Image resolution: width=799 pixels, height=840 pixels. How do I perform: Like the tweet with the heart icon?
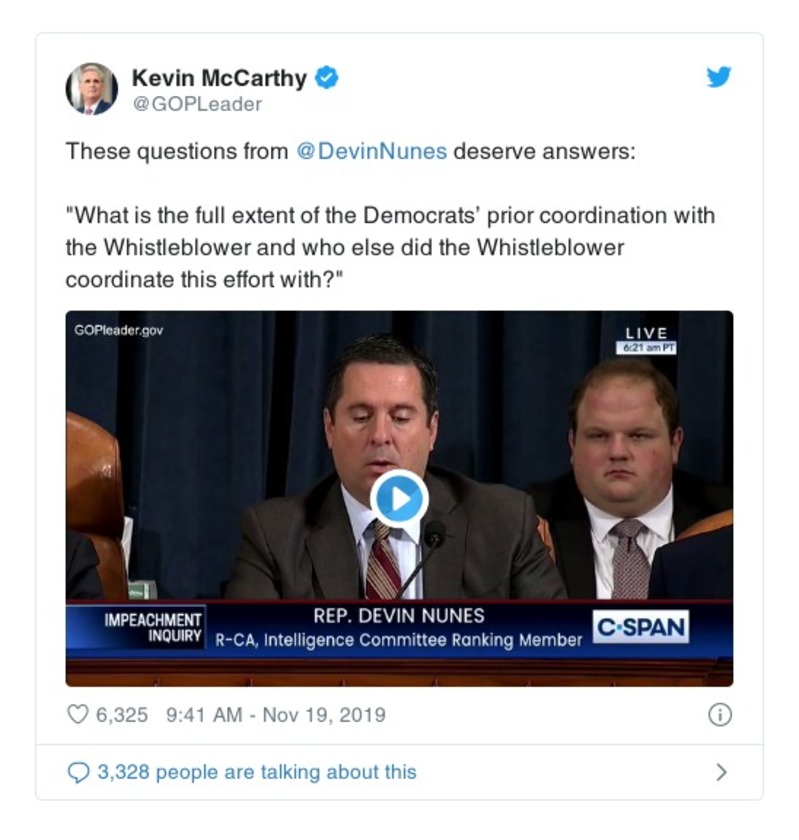pos(77,715)
